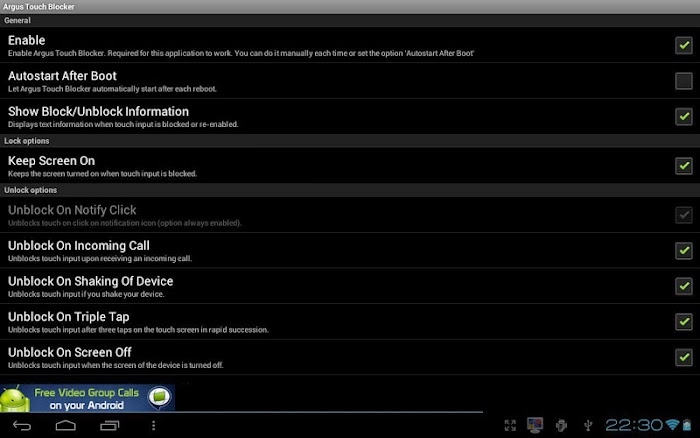Tap the fullscreen expand arrows icon
Viewport: 700px width, 438px height.
click(x=510, y=425)
